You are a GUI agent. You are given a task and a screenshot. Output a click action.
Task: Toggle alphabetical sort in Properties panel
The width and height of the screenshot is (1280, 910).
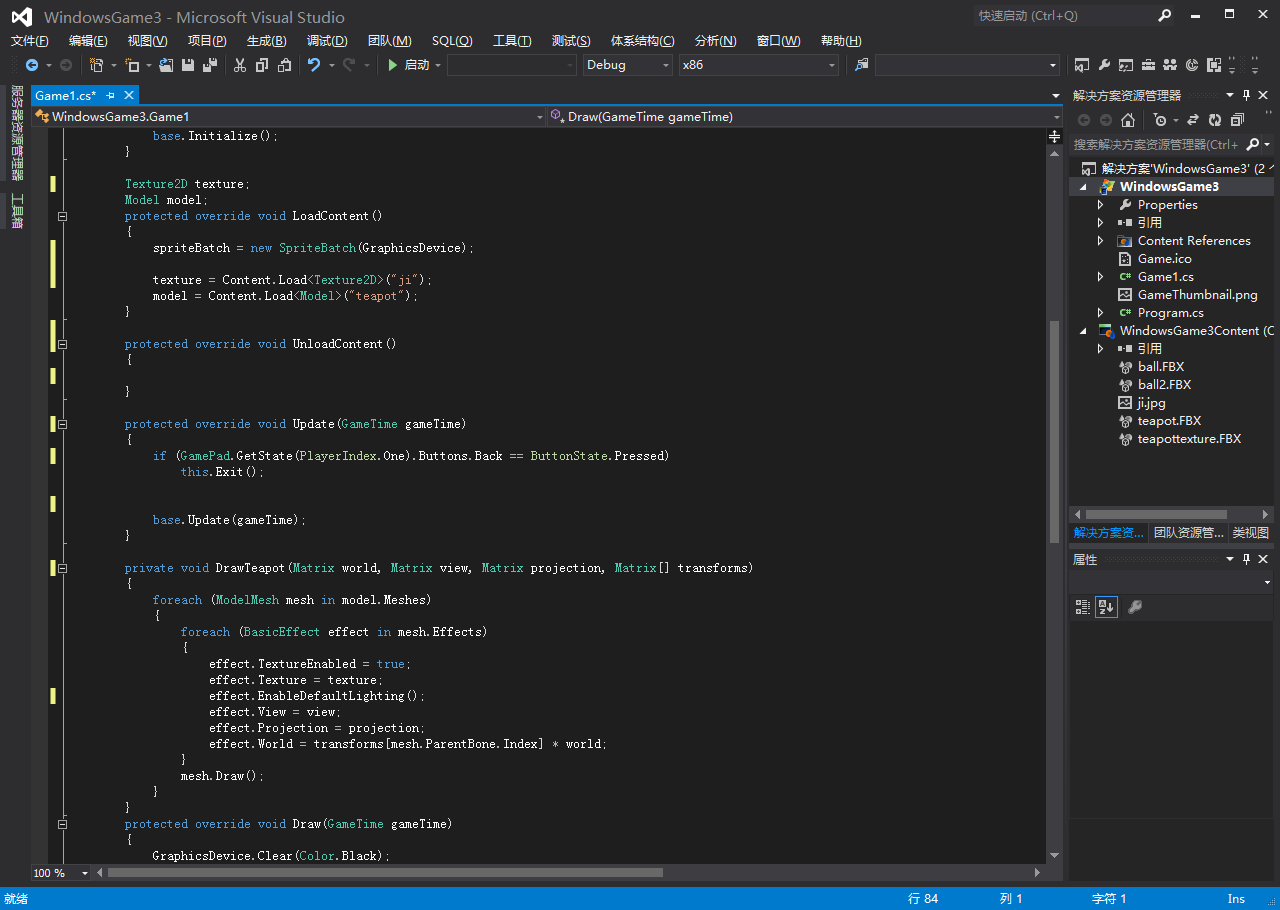[x=1106, y=606]
